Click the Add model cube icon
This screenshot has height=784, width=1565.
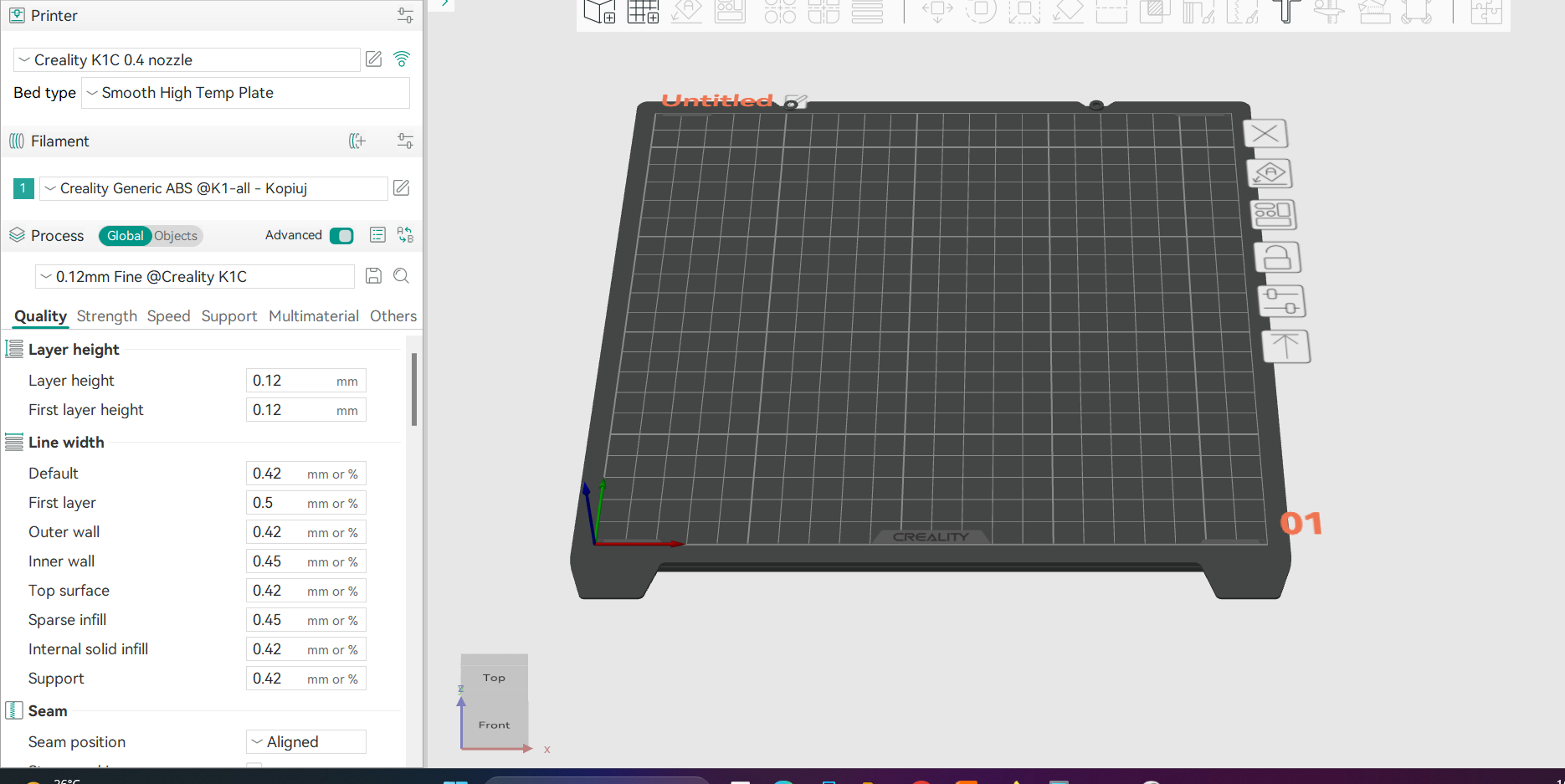599,11
